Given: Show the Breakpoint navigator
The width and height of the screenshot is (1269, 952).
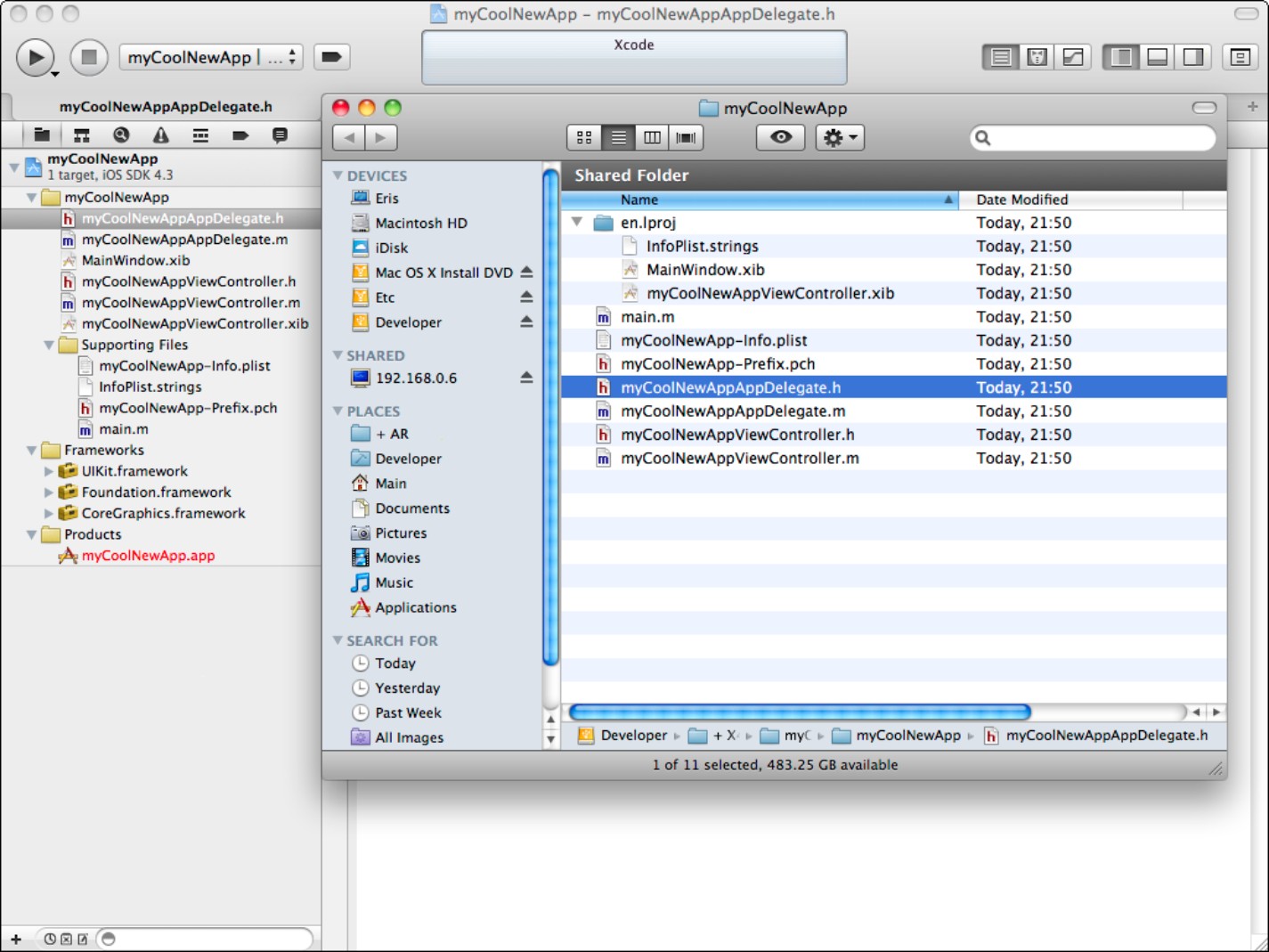Looking at the screenshot, I should [240, 135].
